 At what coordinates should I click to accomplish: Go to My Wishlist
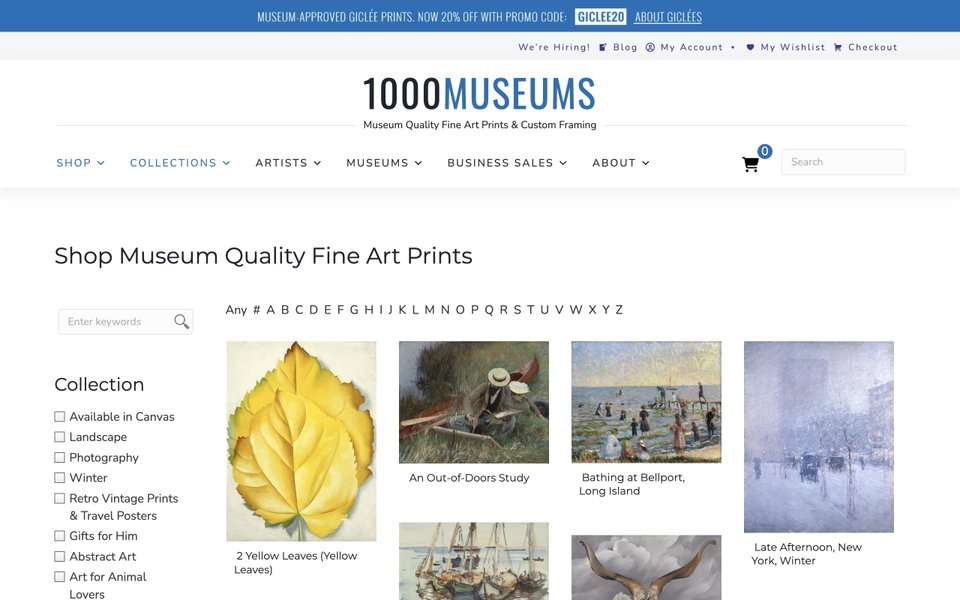coord(793,47)
